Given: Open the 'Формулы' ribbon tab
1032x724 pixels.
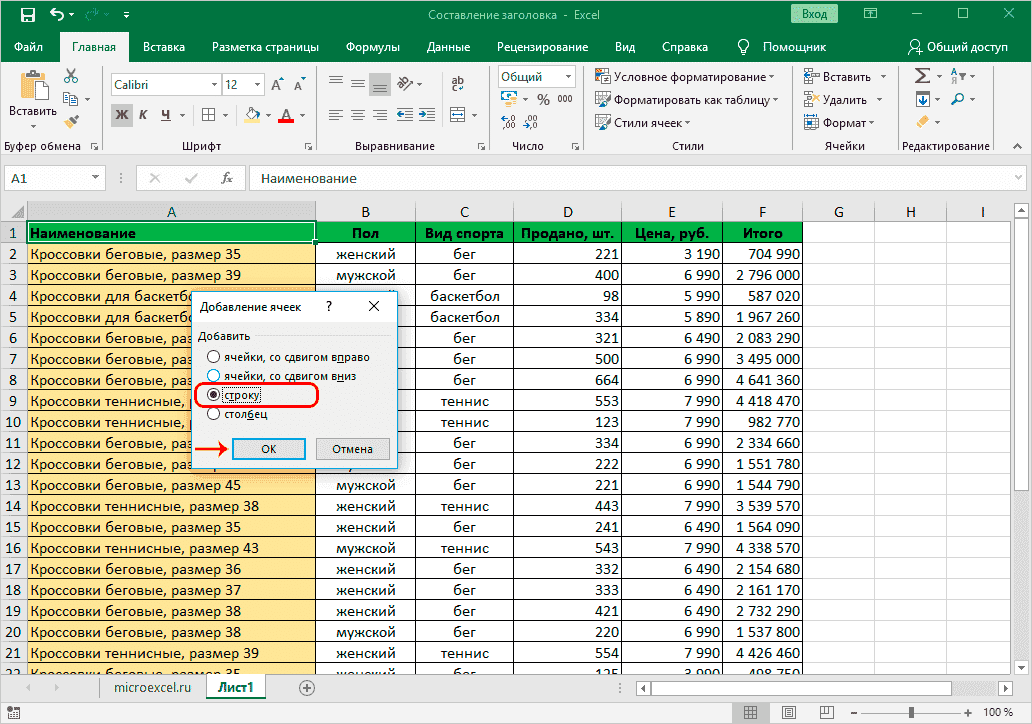Looking at the screenshot, I should tap(372, 47).
